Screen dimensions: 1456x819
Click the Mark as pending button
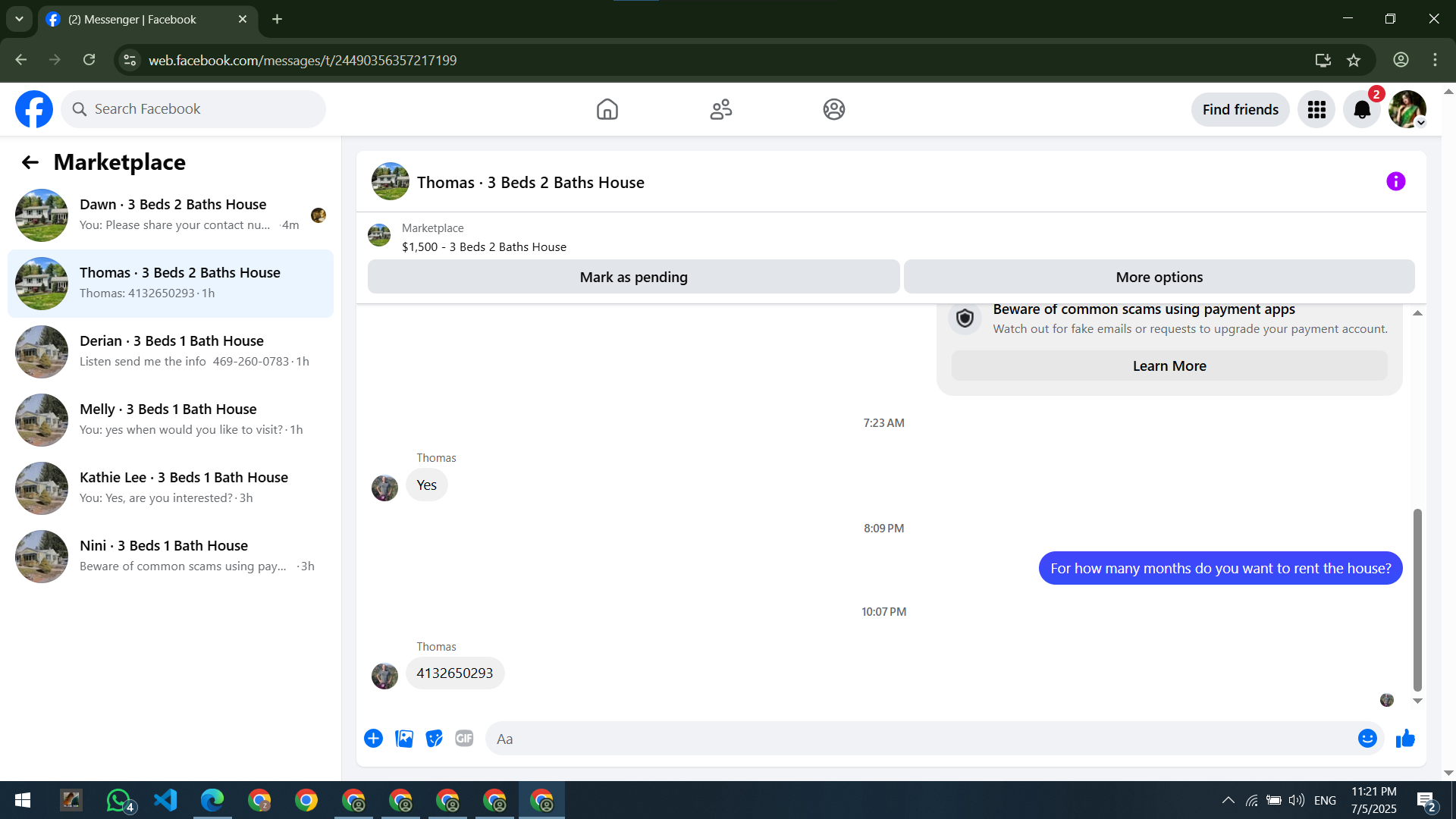point(633,277)
